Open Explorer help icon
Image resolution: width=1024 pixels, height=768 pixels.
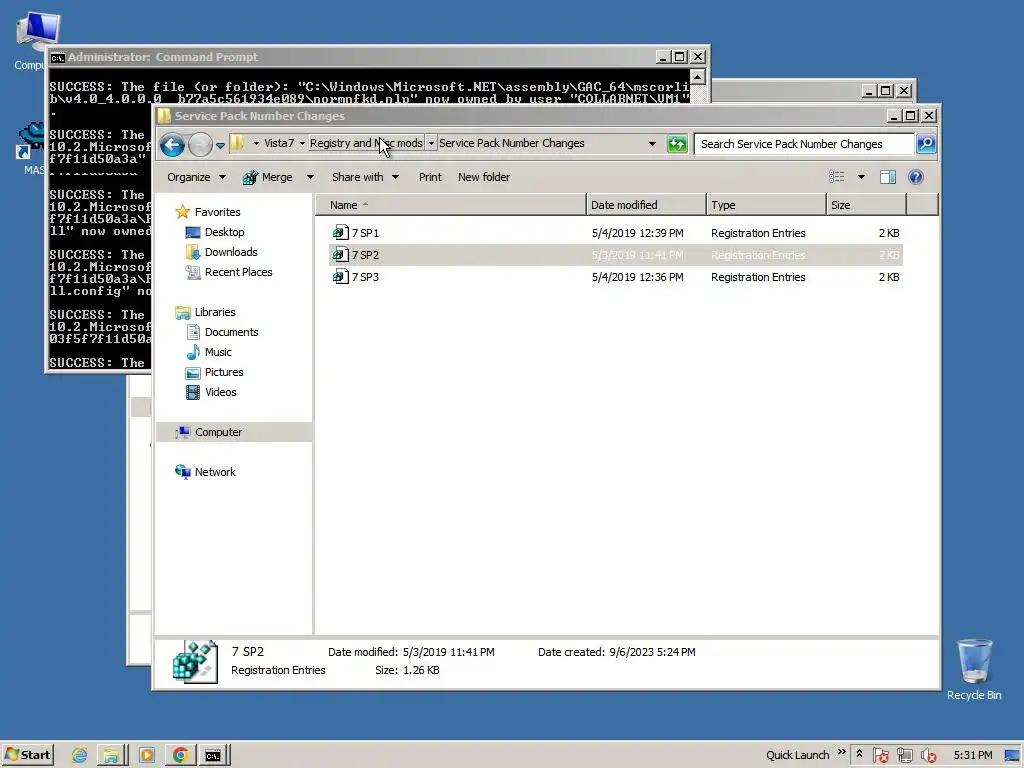[x=916, y=177]
